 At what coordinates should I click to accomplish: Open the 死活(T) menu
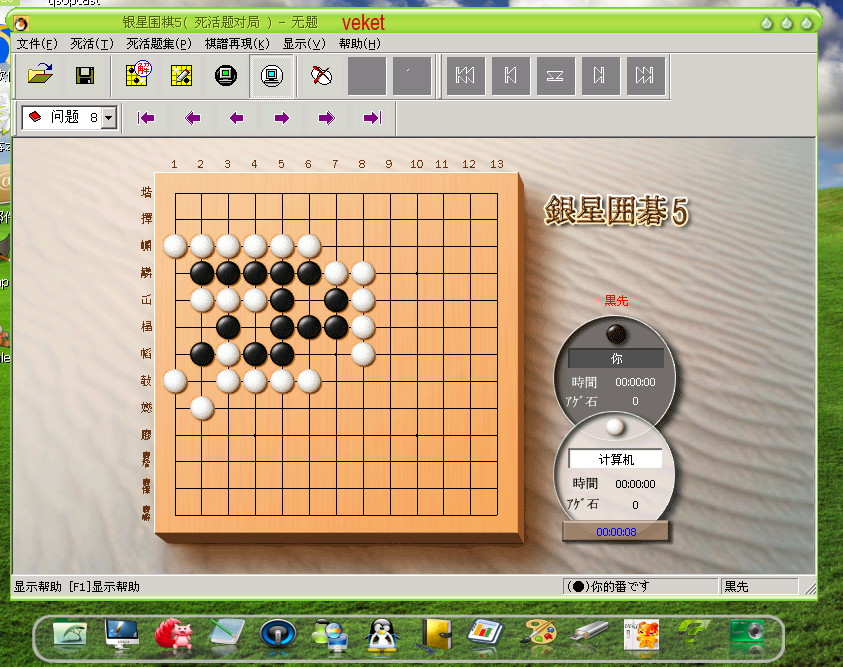coord(92,44)
